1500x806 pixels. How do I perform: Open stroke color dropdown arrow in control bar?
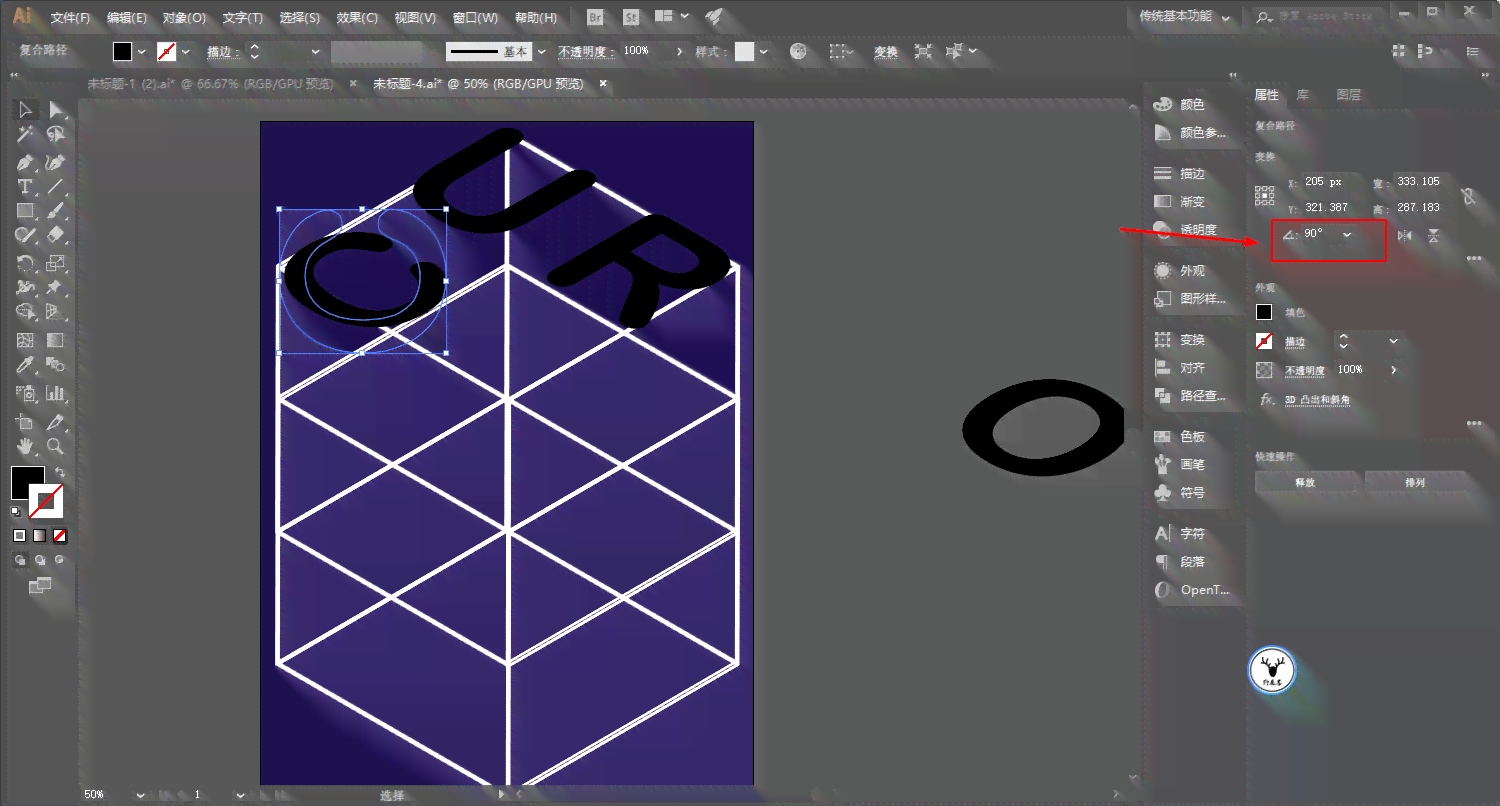[185, 52]
